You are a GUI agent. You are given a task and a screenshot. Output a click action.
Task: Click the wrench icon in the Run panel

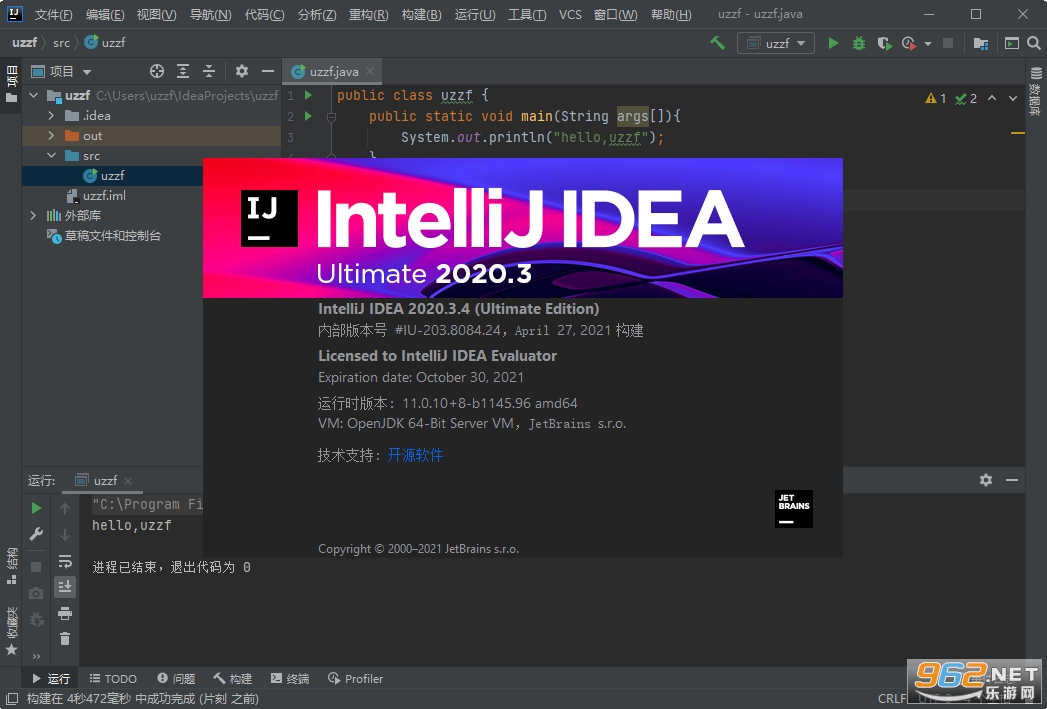pyautogui.click(x=37, y=534)
